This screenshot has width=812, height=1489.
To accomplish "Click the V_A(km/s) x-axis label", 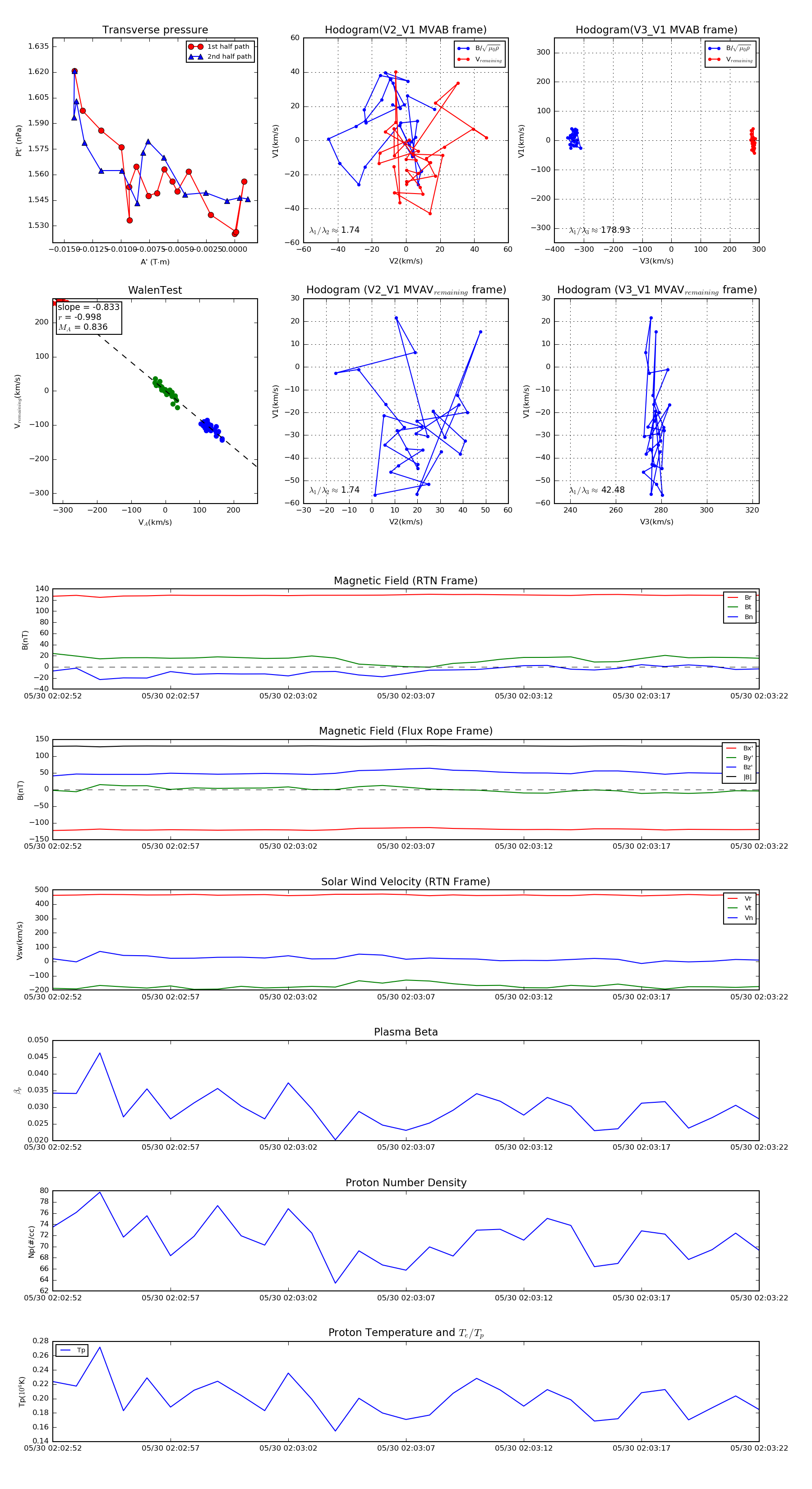I will (155, 522).
